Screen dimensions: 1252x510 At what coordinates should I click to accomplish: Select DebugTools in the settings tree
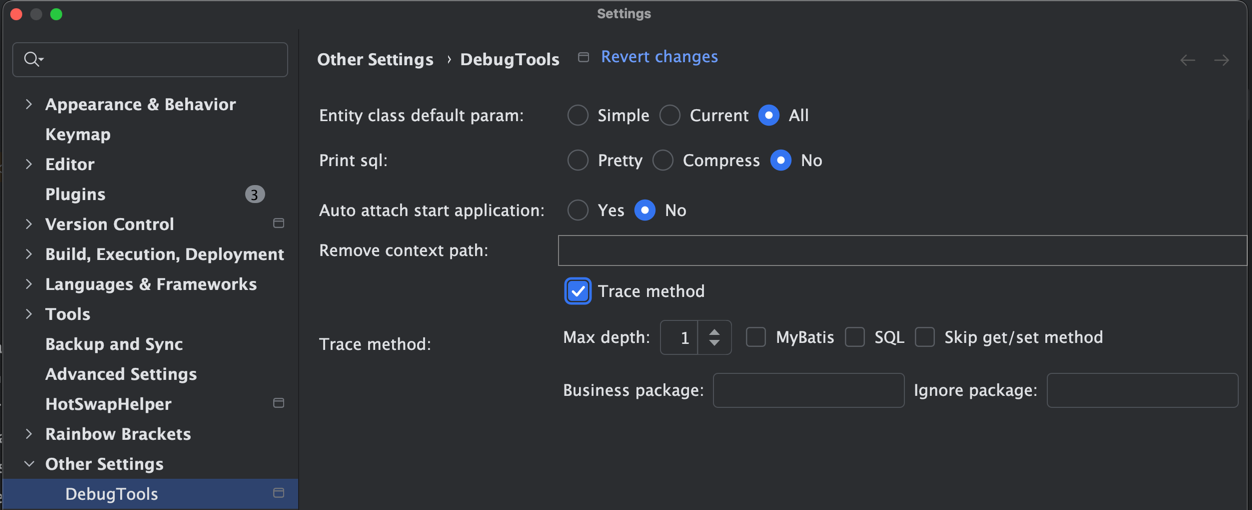pyautogui.click(x=150, y=494)
